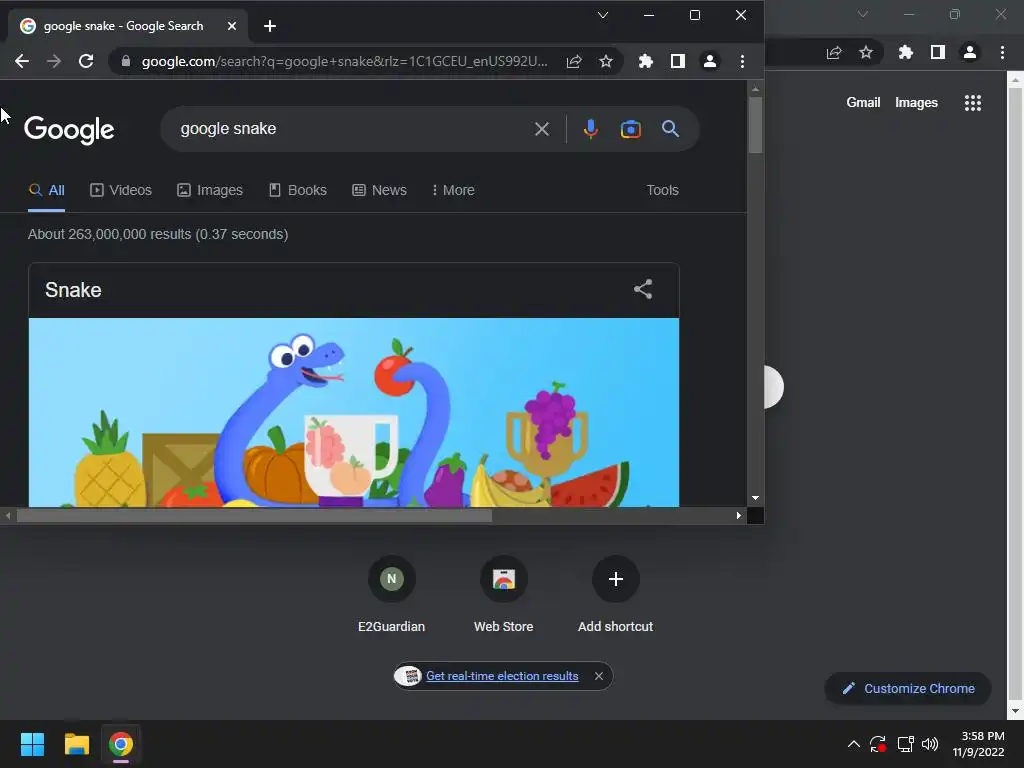
Task: Search by image with camera icon
Action: [x=630, y=129]
